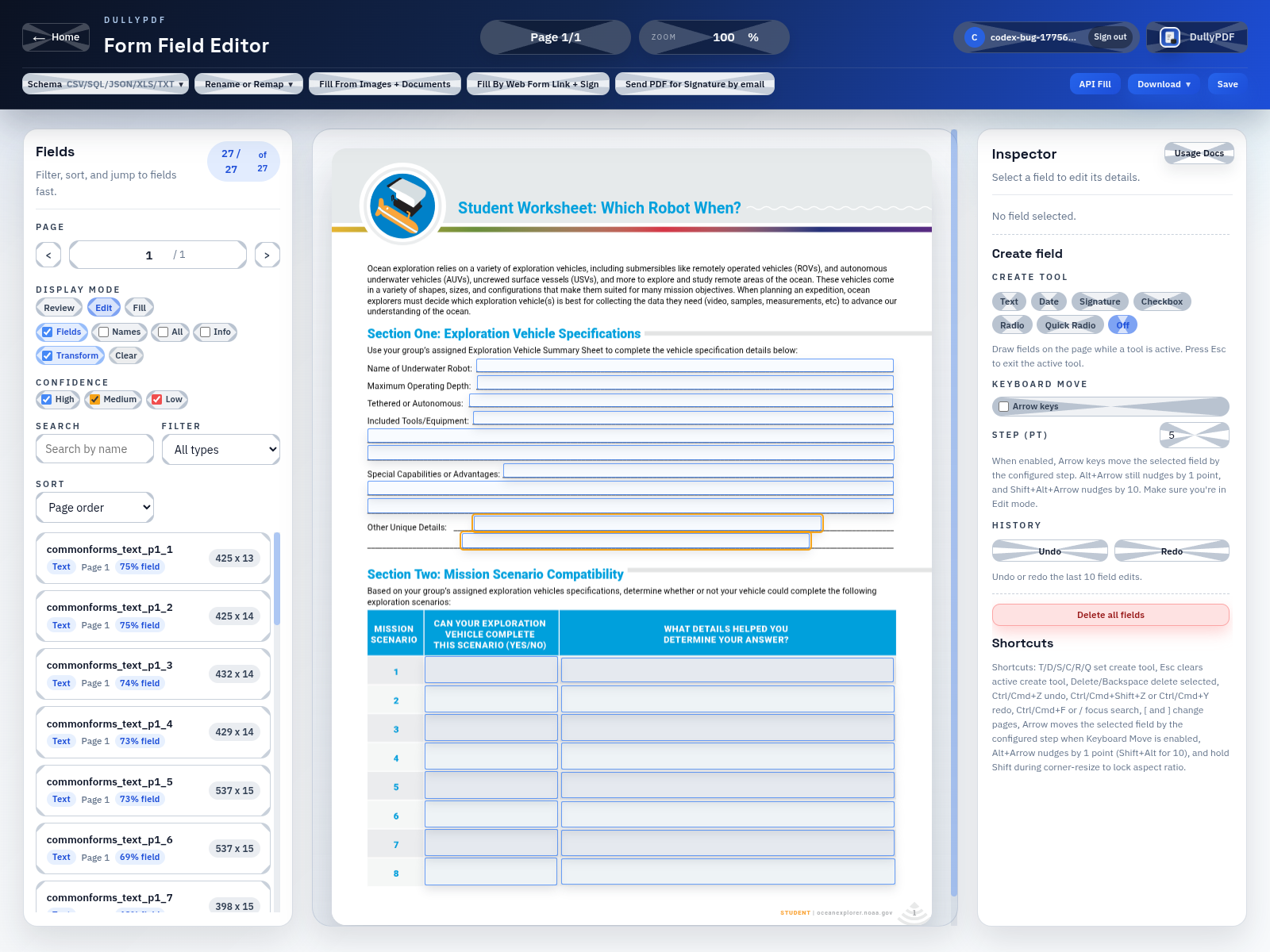Select the Signature create tool
The image size is (1270, 952).
pos(1099,301)
